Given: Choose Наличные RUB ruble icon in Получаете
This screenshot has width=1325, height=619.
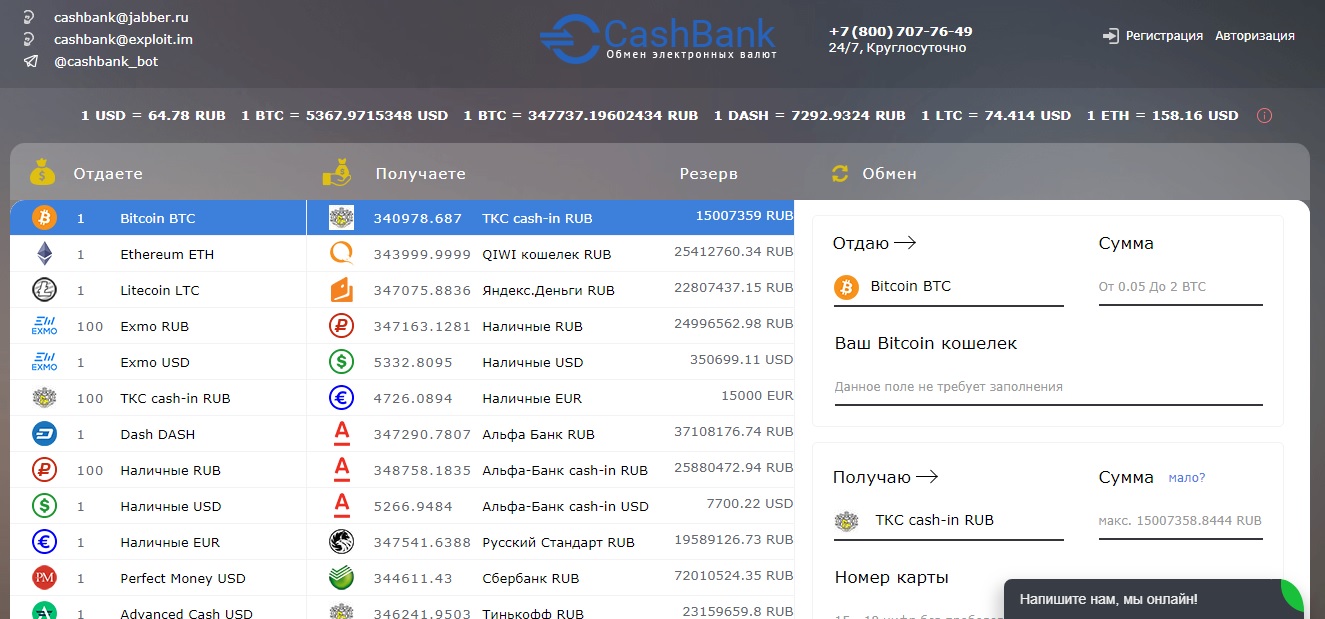Looking at the screenshot, I should point(342,326).
